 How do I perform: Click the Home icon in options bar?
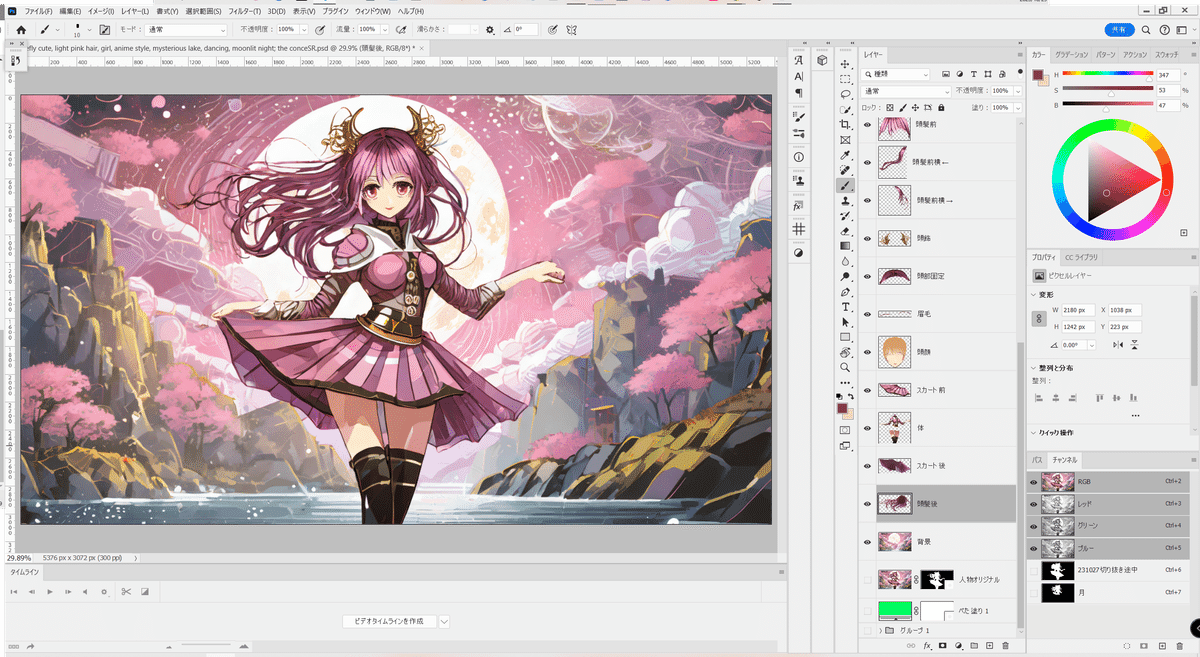click(x=21, y=30)
